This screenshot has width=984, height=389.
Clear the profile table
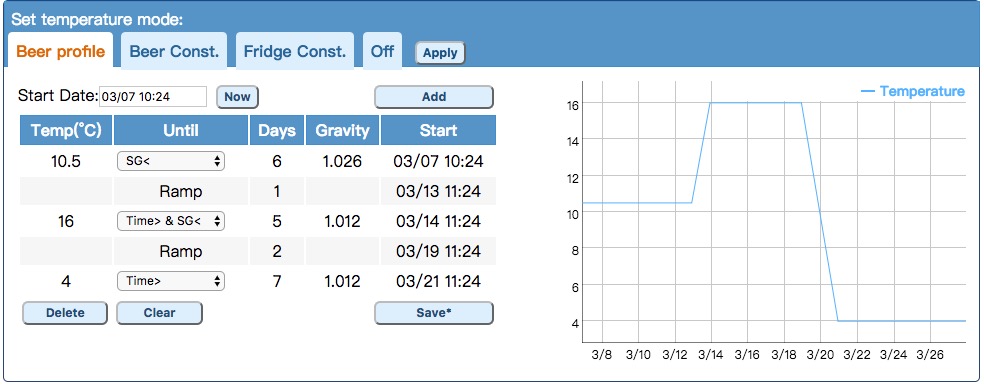[159, 312]
